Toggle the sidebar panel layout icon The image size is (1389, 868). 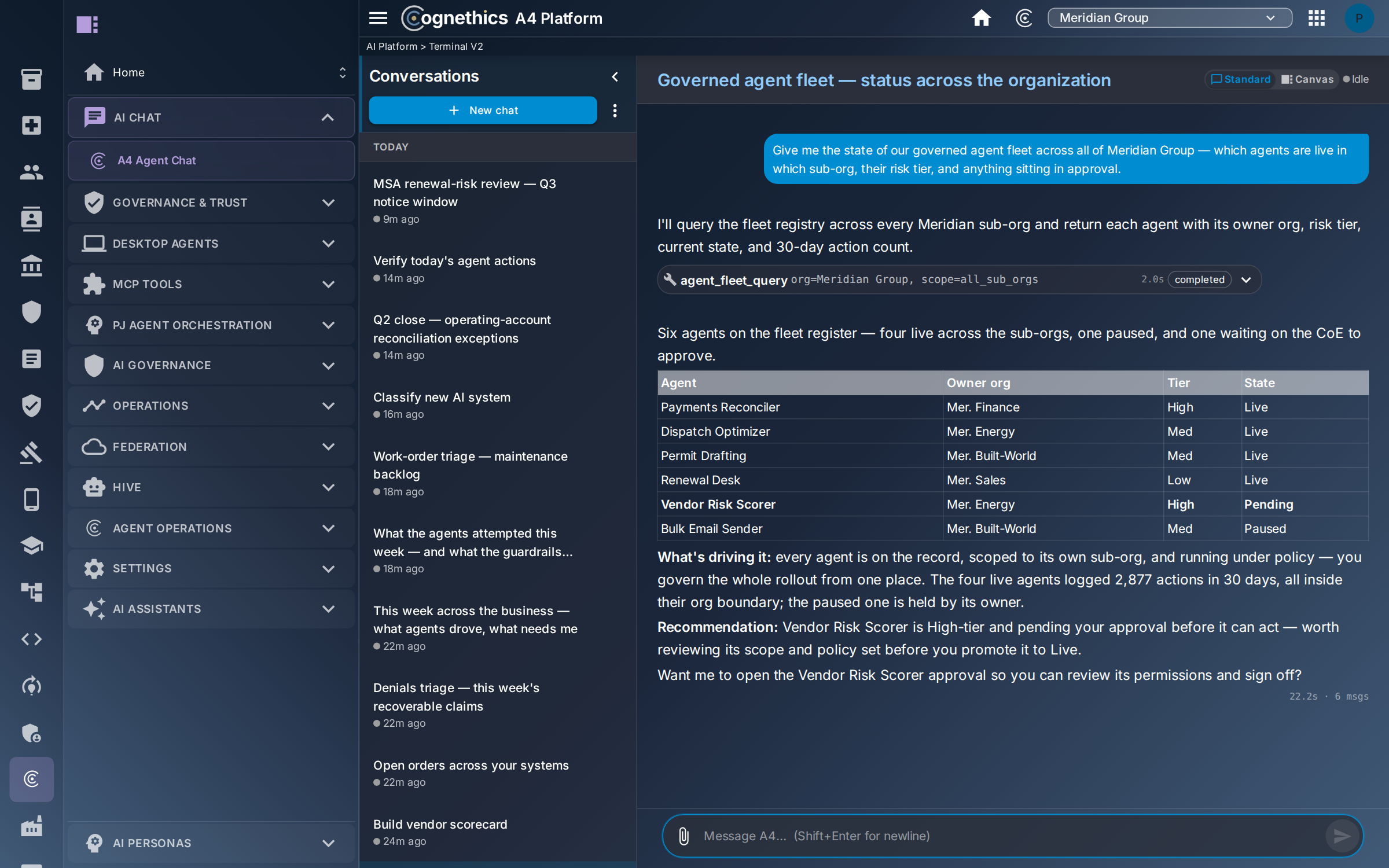click(x=87, y=24)
